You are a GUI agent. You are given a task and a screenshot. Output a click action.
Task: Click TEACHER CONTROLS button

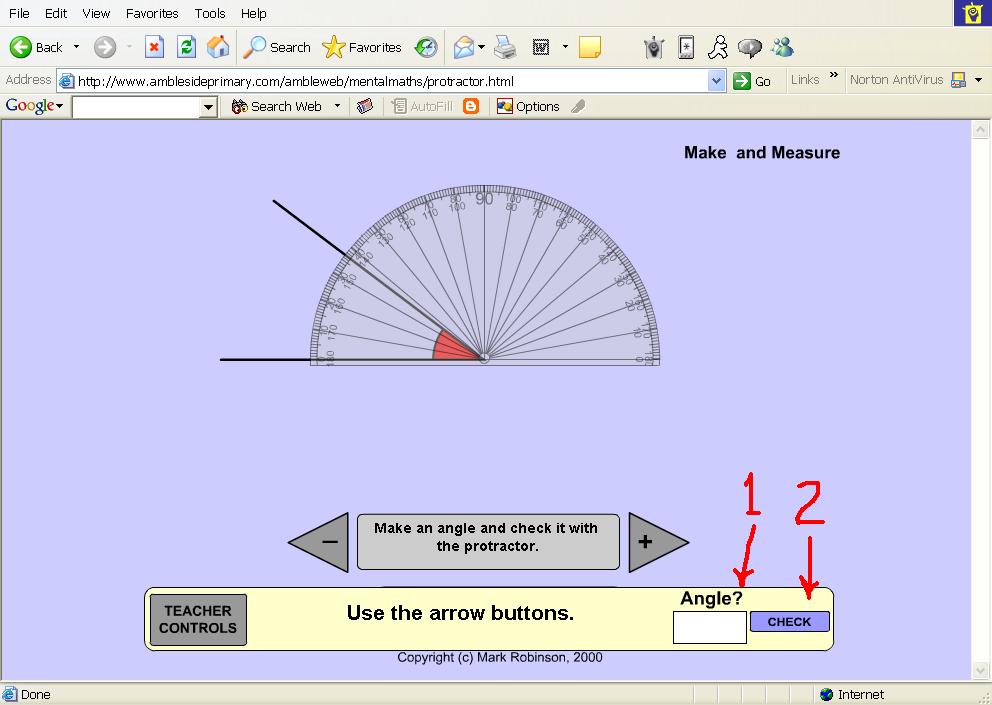[x=198, y=620]
